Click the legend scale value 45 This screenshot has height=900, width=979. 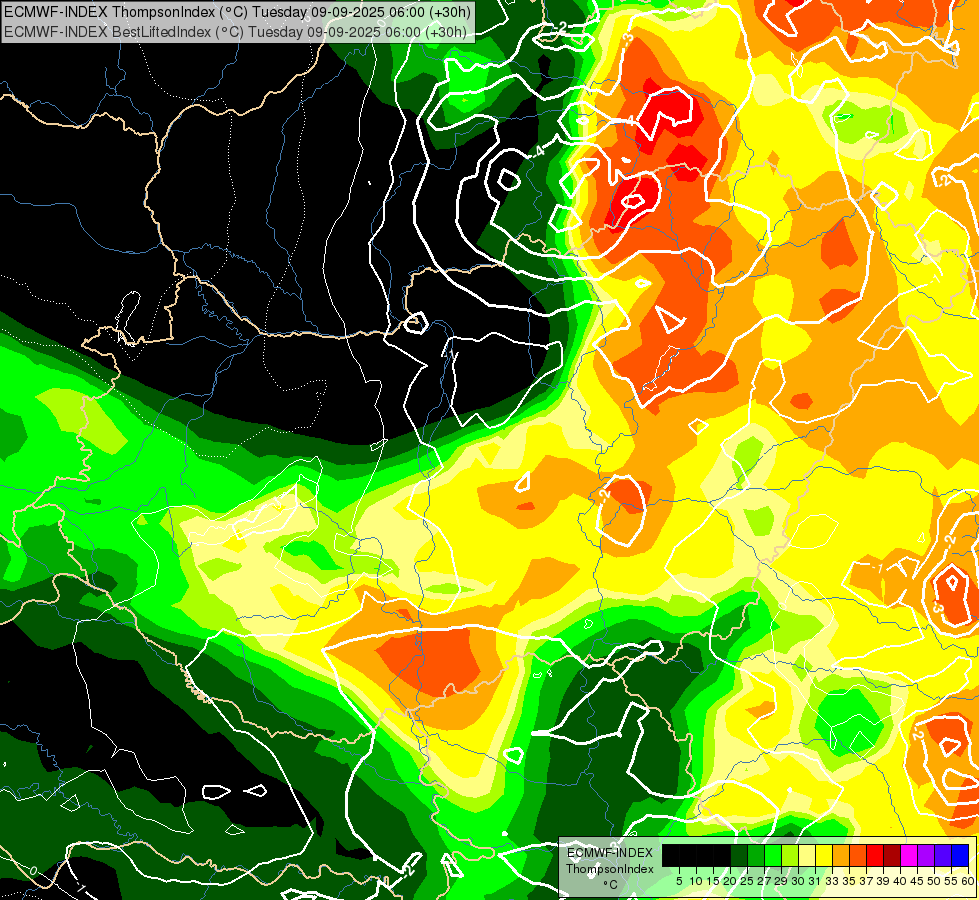917,881
